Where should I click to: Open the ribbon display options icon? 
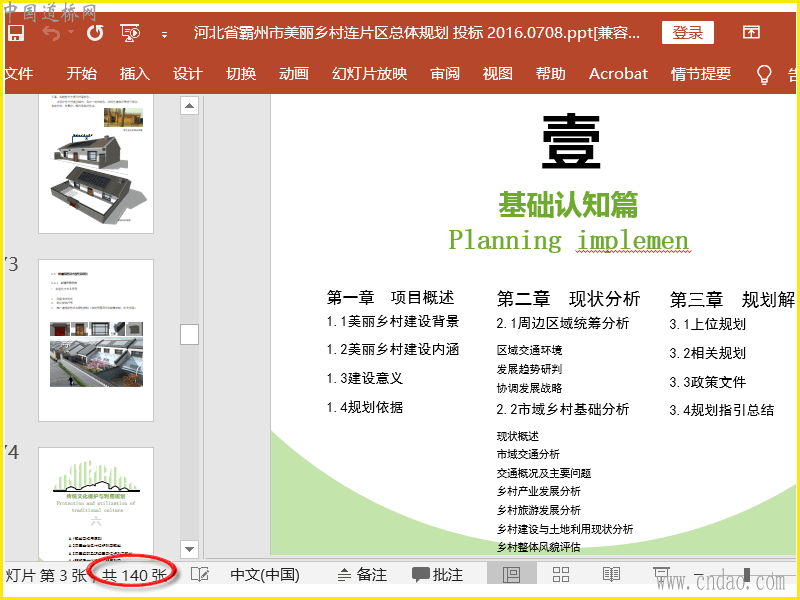751,33
